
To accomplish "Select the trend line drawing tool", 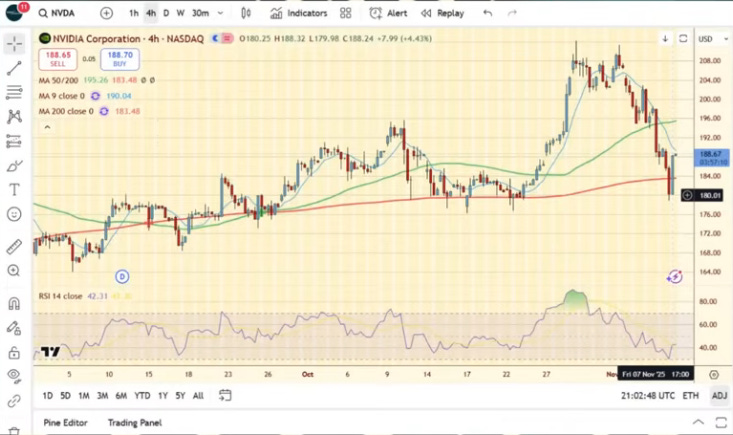I will [14, 68].
